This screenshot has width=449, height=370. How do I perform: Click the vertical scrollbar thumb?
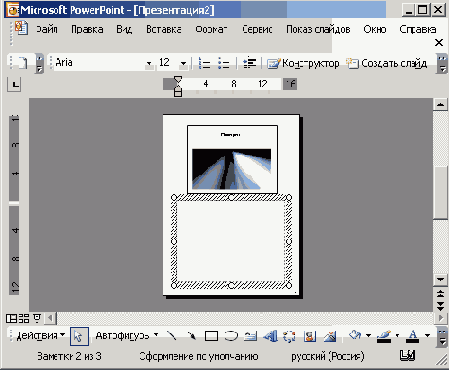tap(440, 193)
